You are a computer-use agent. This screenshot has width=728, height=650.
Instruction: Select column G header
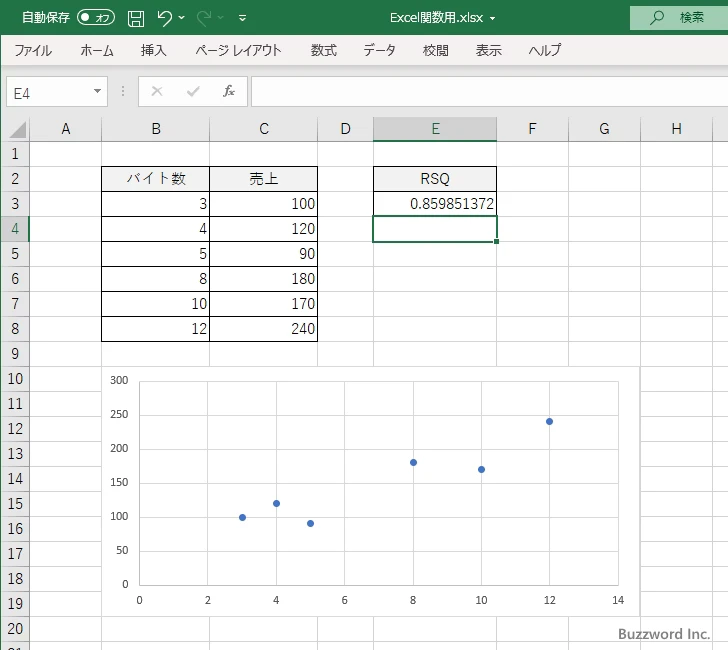[x=604, y=129]
